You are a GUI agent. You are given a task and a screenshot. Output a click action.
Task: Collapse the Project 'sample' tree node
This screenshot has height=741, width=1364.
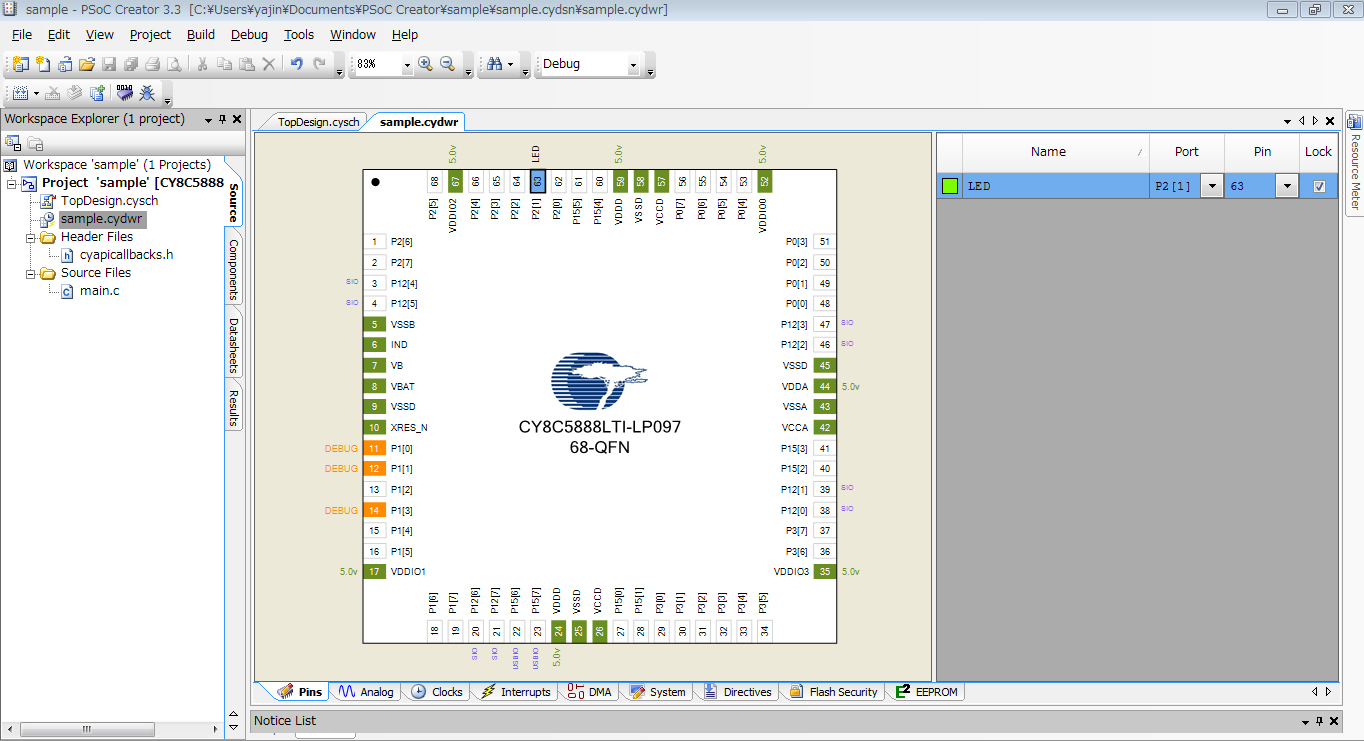pyautogui.click(x=11, y=183)
